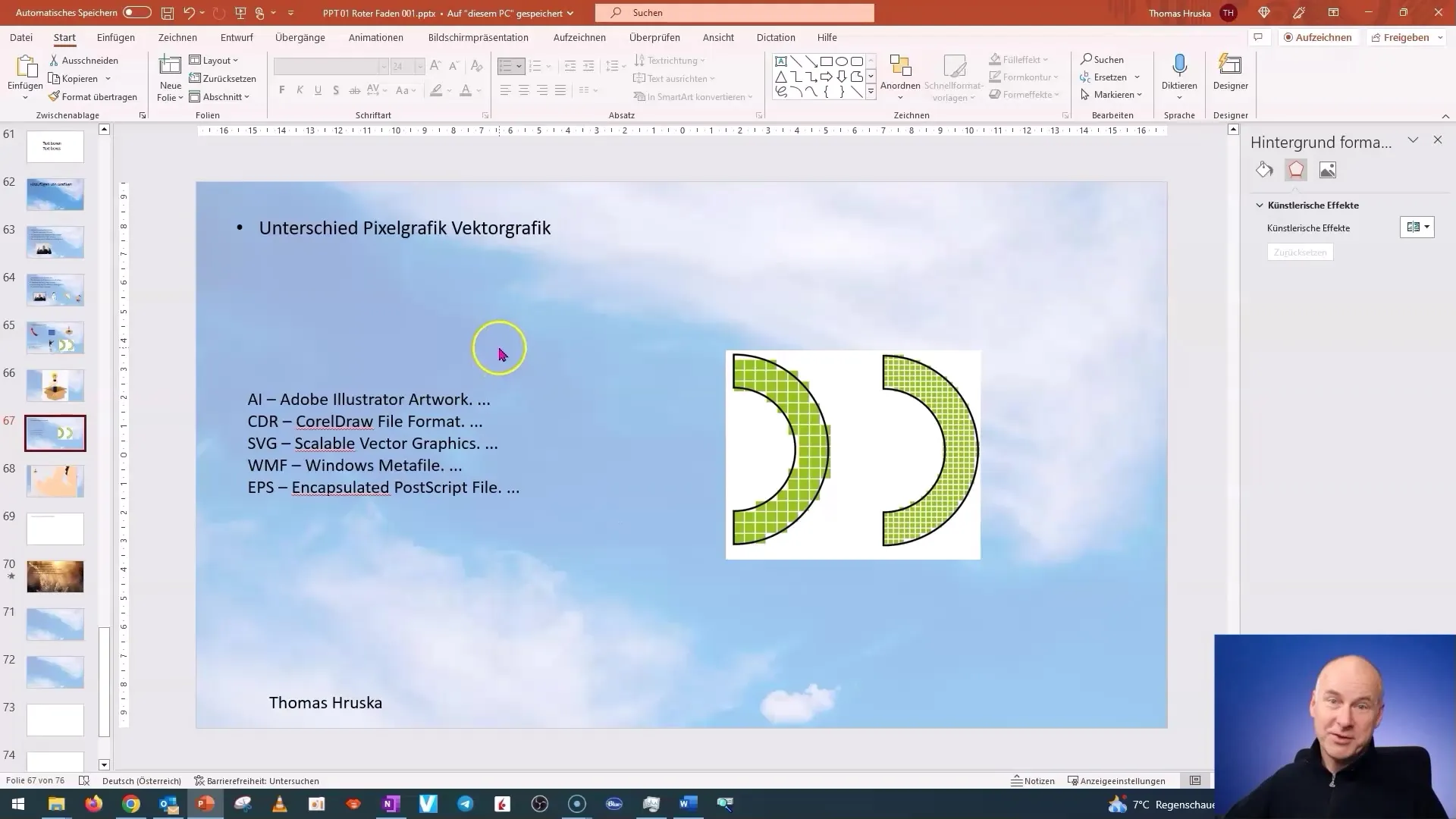Open Übergänge tab in ribbon

click(x=299, y=37)
